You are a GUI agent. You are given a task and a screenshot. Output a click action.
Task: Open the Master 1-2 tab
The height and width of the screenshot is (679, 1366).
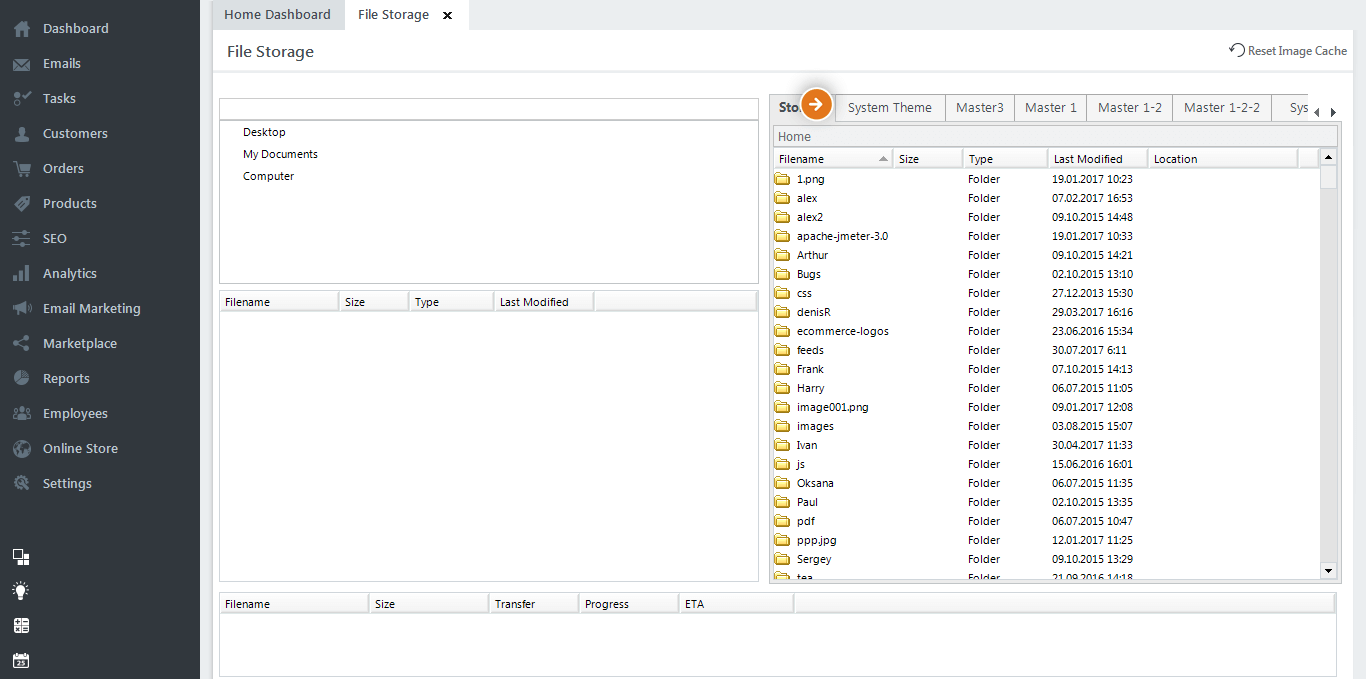pyautogui.click(x=1130, y=108)
